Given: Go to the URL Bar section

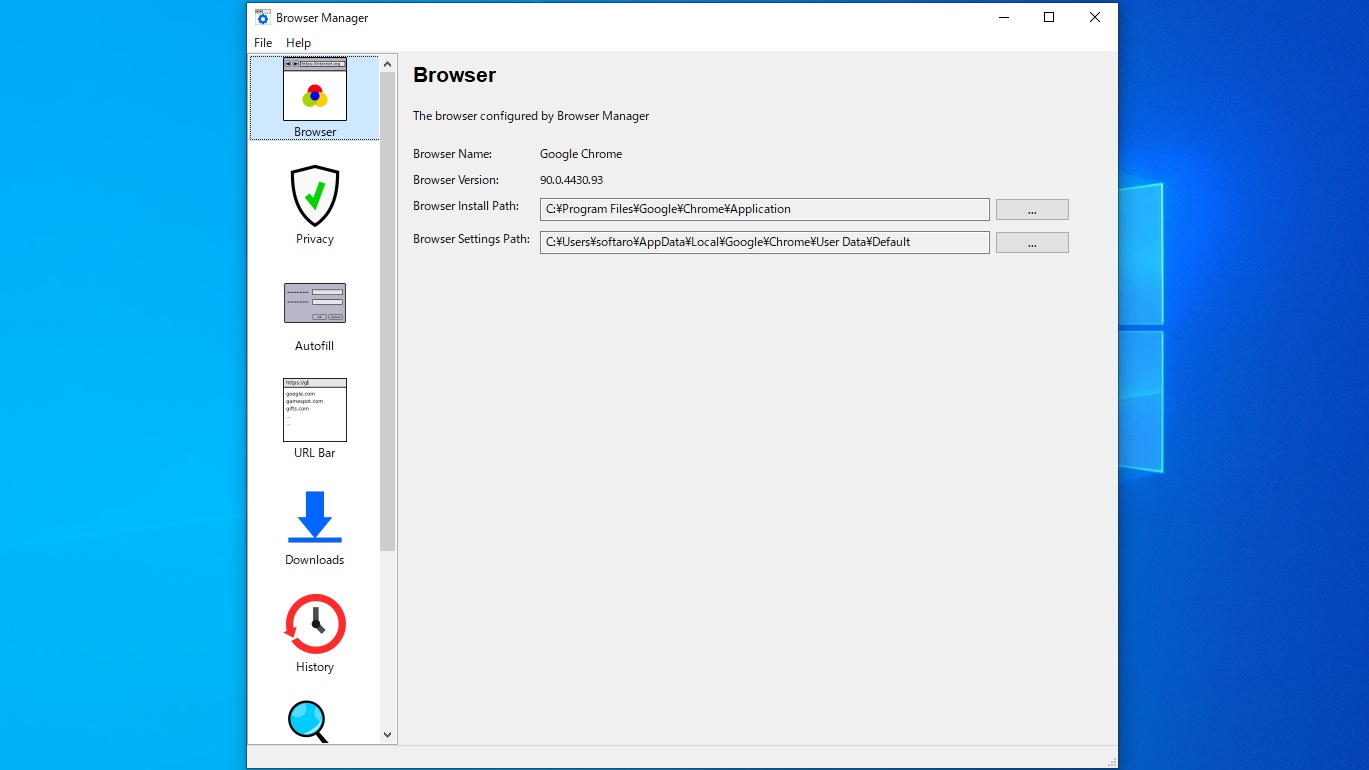Looking at the screenshot, I should (315, 419).
